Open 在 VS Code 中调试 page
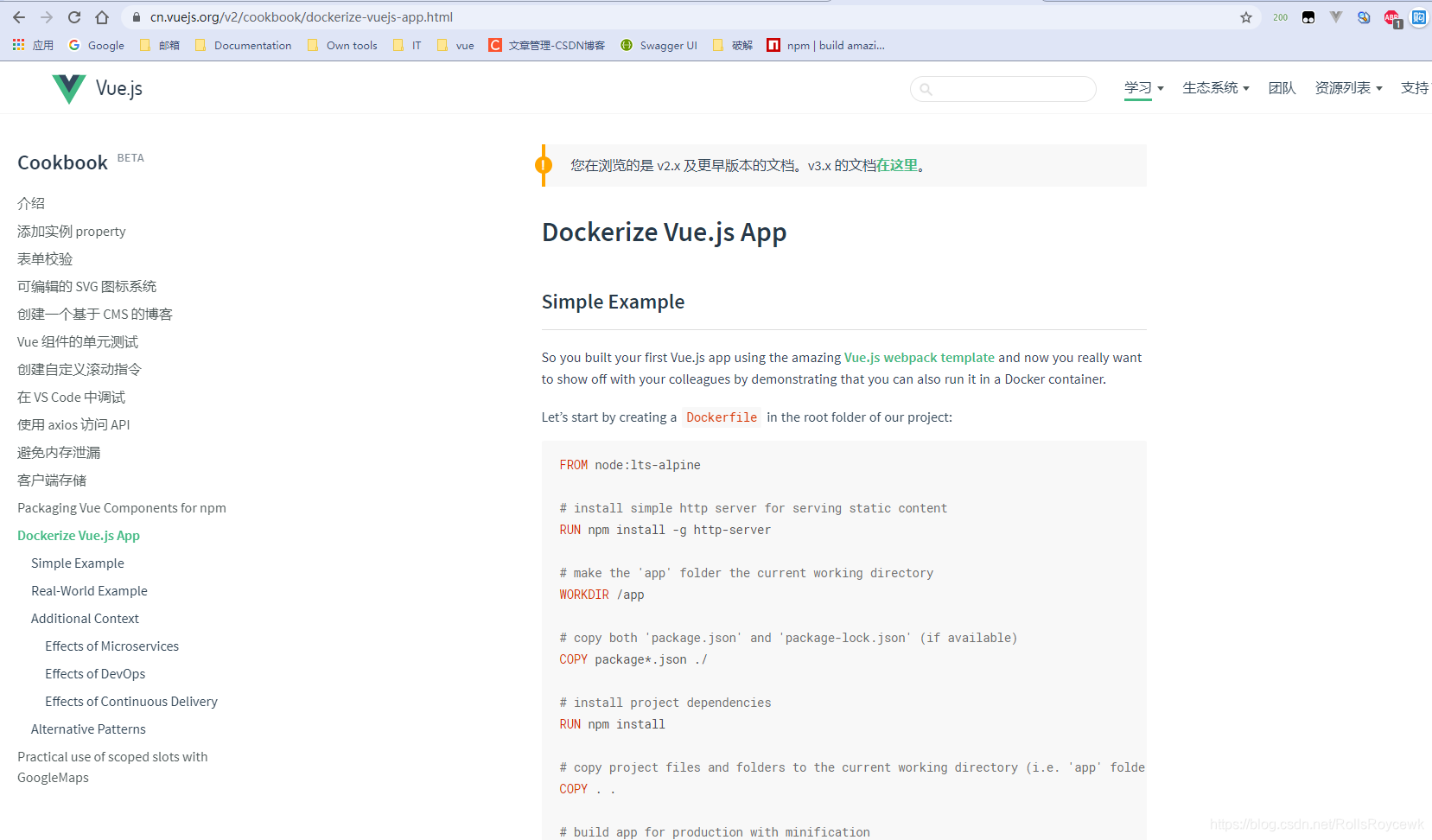The image size is (1432, 840). [72, 397]
